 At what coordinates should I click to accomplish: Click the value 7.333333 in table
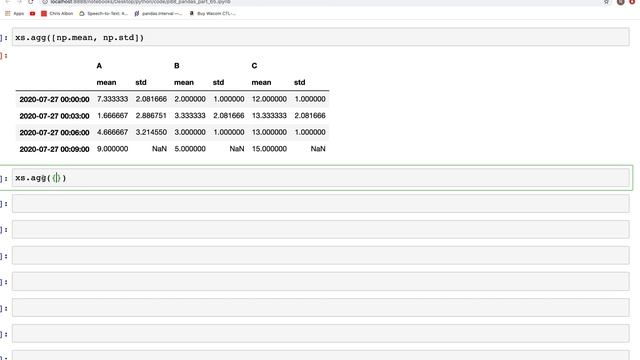pos(113,99)
